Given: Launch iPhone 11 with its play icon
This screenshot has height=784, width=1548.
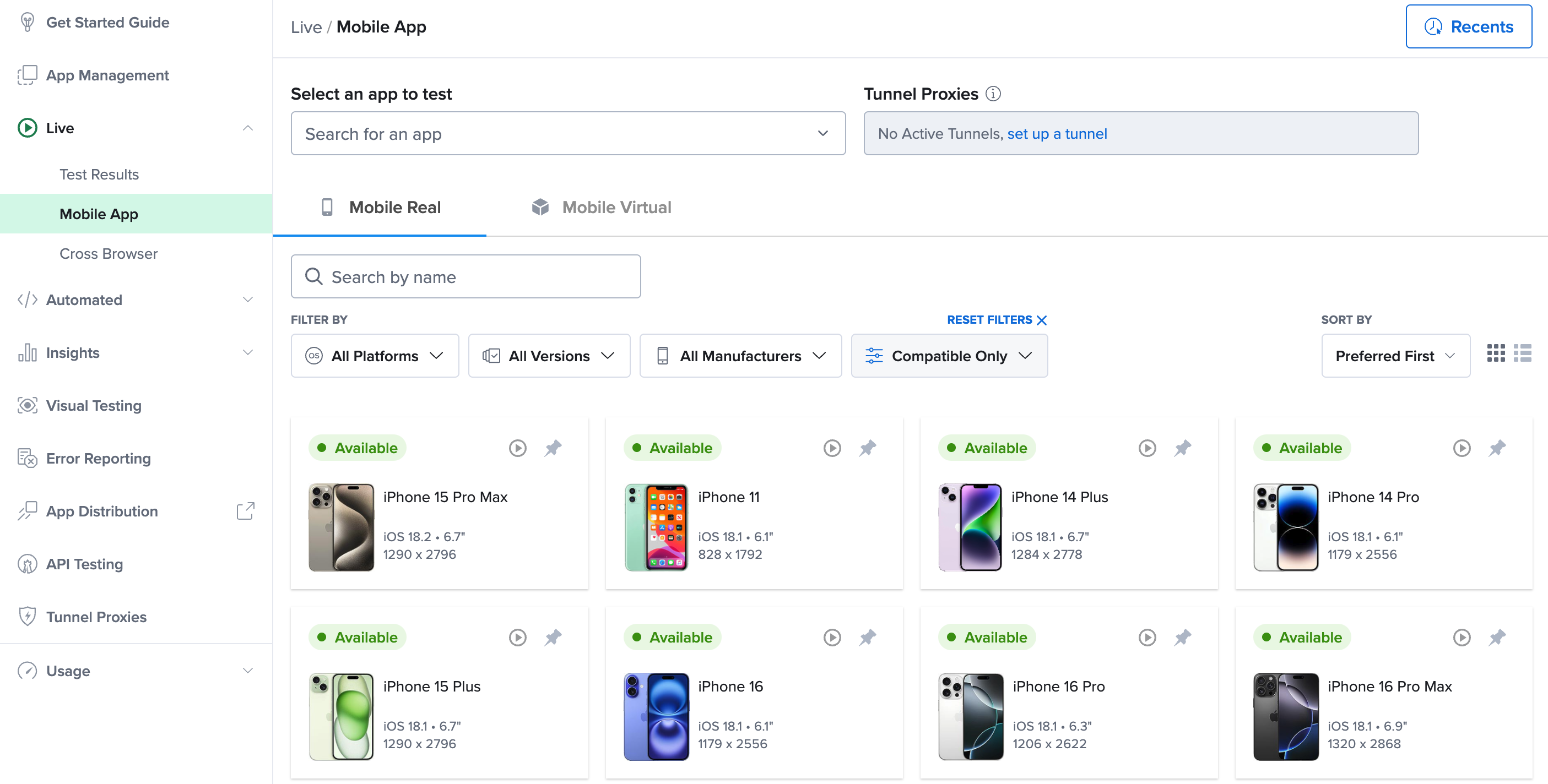Looking at the screenshot, I should (832, 448).
